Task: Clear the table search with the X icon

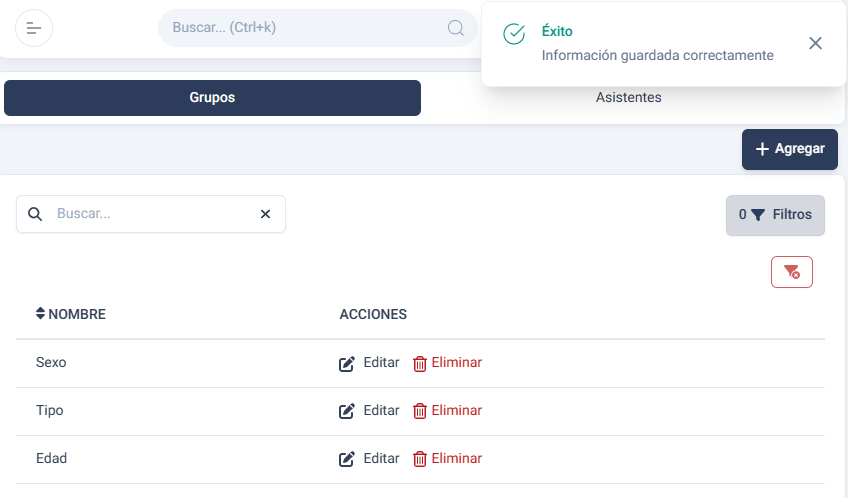Action: [x=265, y=214]
